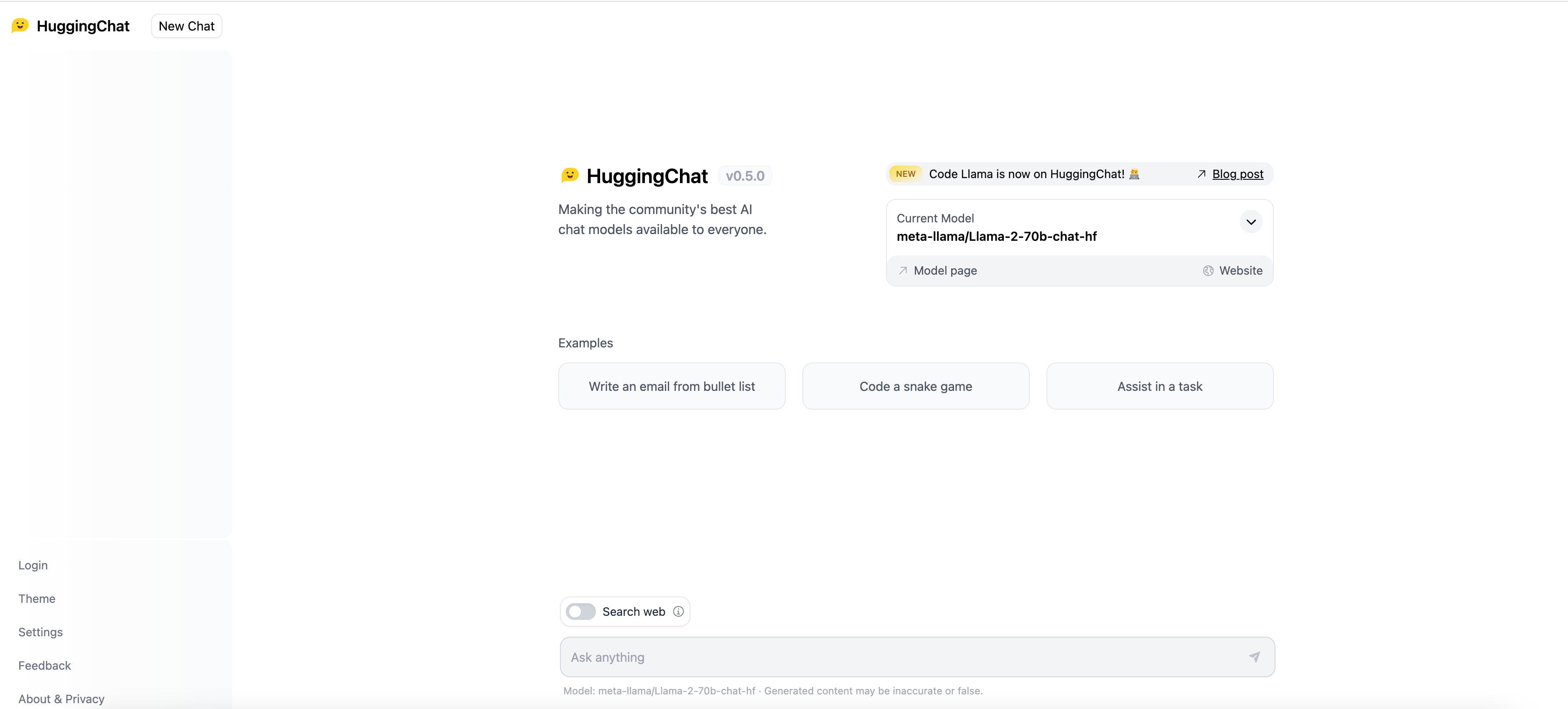The width and height of the screenshot is (1568, 709).
Task: Enable the Search web toggle switch
Action: click(x=580, y=612)
